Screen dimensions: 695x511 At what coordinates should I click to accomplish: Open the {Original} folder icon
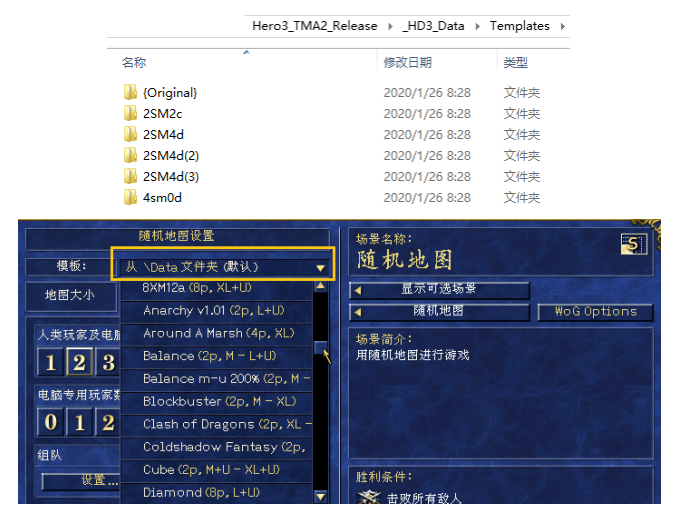(130, 92)
